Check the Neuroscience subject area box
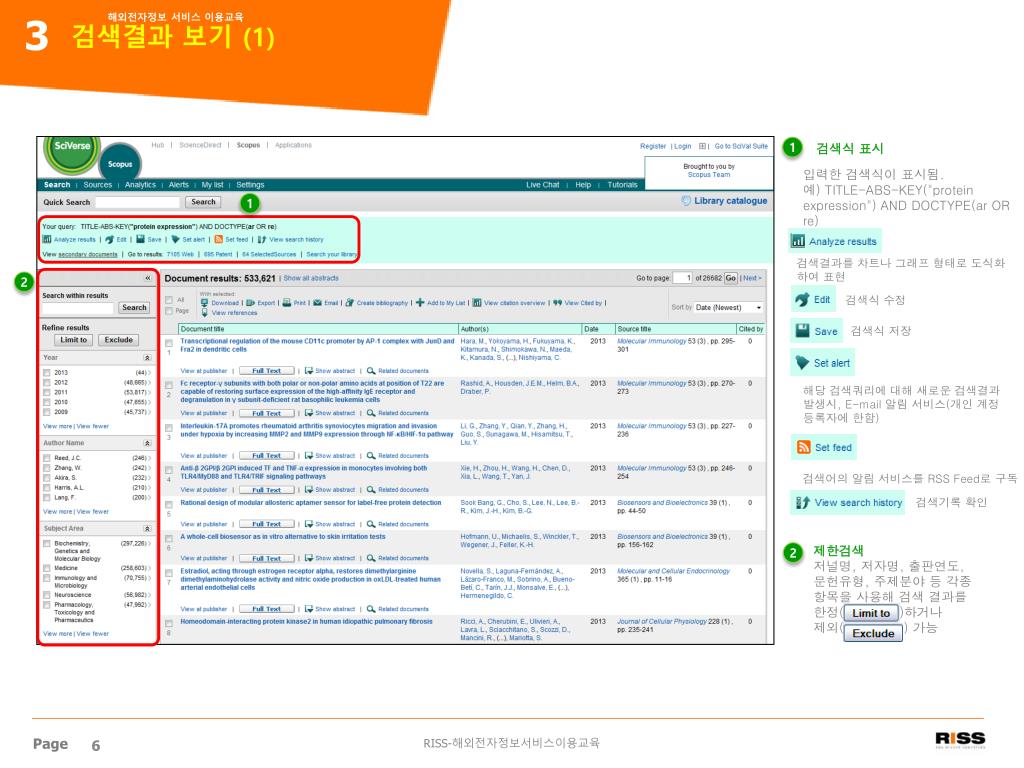Image resolution: width=1024 pixels, height=768 pixels. coord(47,595)
